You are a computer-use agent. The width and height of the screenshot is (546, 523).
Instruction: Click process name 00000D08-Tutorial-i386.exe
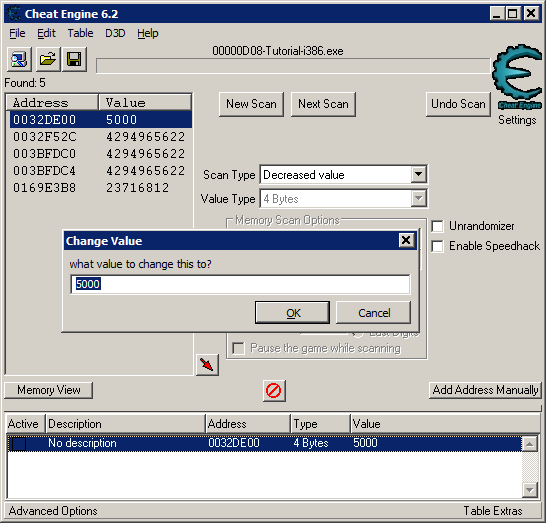278,51
